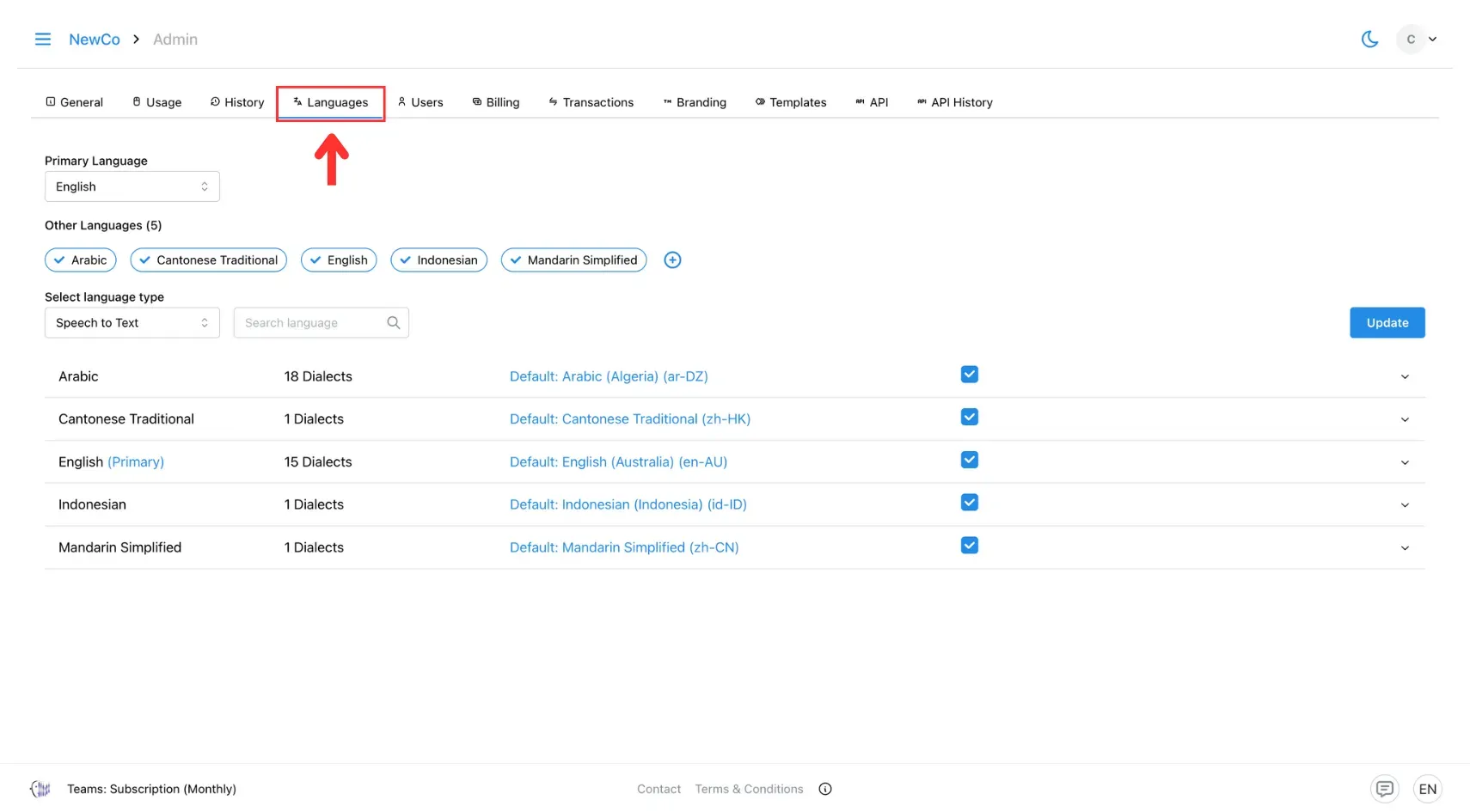This screenshot has width=1470, height=812.
Task: Switch to the API tab
Action: click(872, 102)
